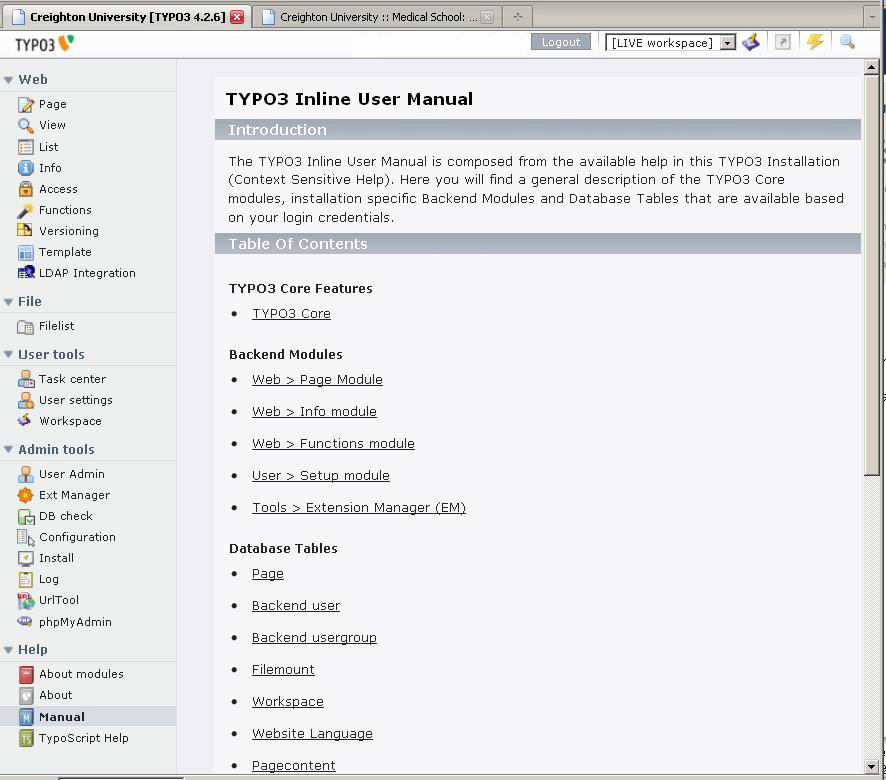Open Ext Manager from Admin tools
886x780 pixels.
(74, 495)
